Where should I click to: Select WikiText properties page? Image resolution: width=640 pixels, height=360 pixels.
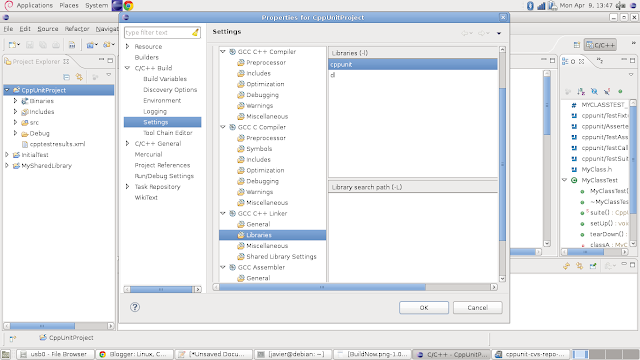146,198
